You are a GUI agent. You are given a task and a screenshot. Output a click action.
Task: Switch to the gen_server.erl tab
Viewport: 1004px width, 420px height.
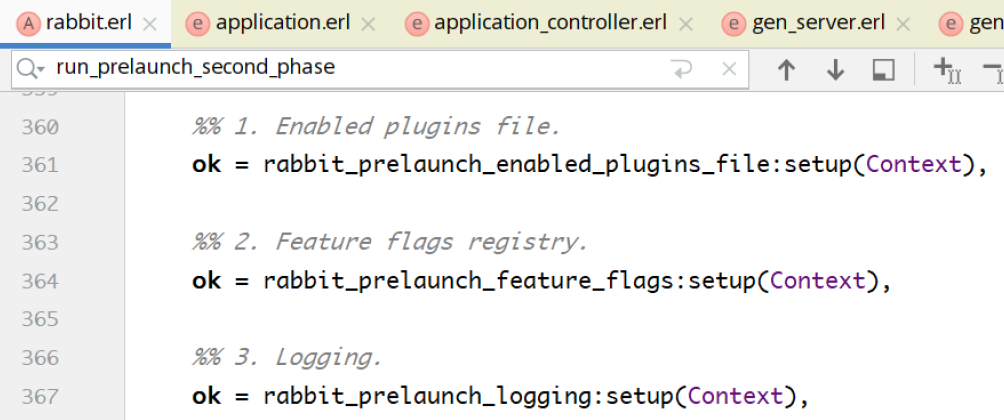pos(824,23)
